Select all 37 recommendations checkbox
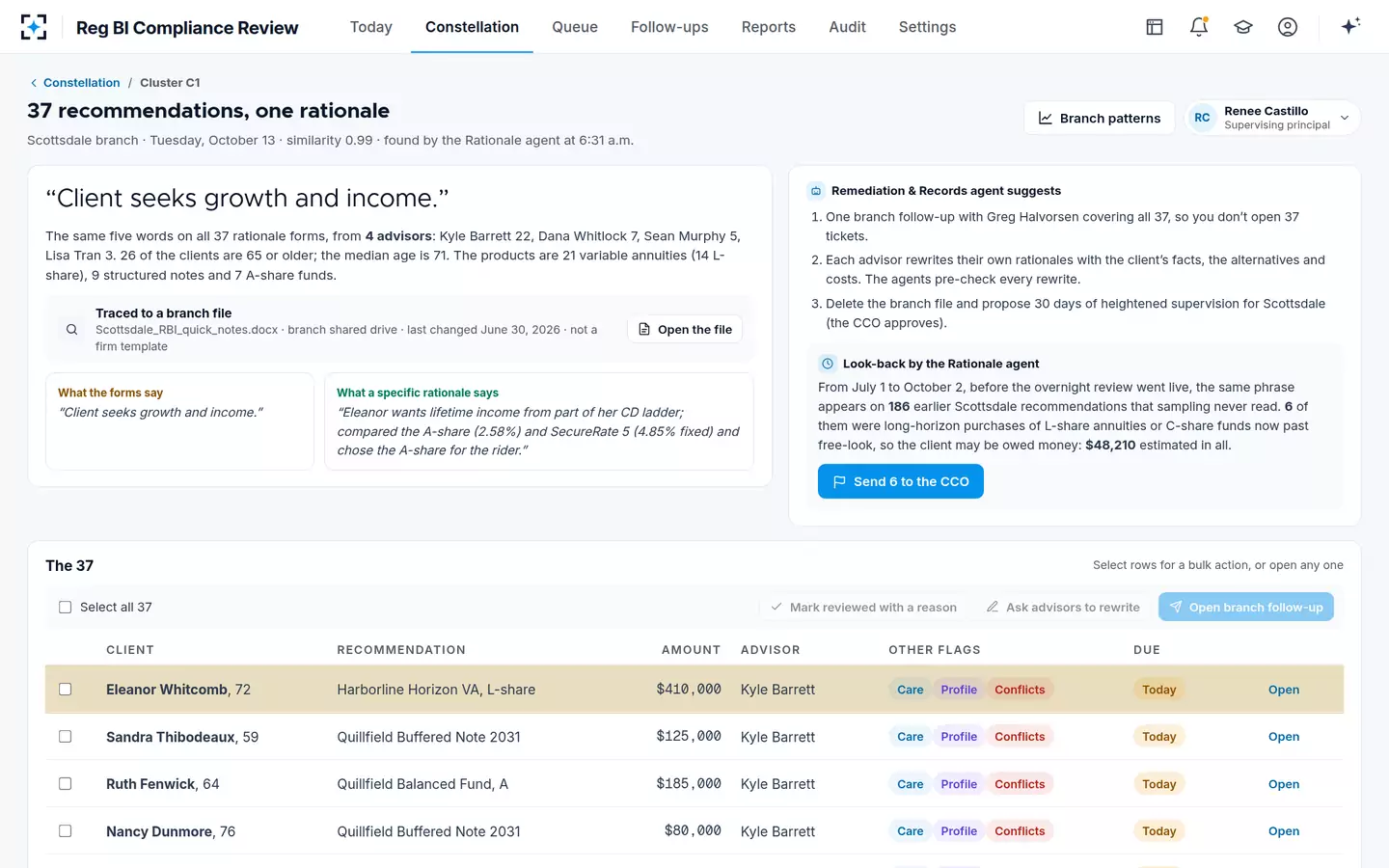Viewport: 1389px width, 868px height. 66,608
